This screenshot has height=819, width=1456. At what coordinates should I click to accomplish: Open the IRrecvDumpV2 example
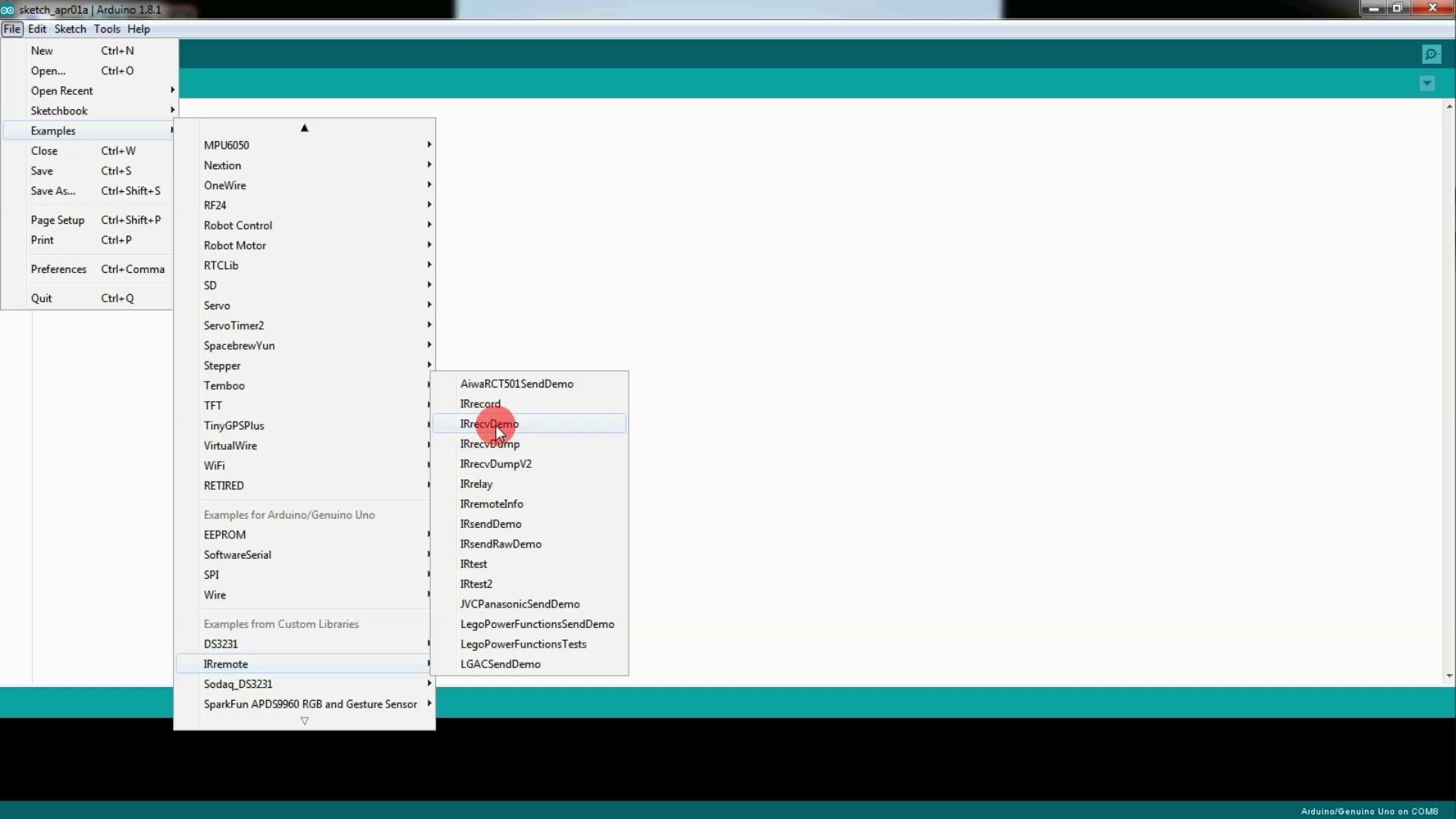(x=495, y=464)
